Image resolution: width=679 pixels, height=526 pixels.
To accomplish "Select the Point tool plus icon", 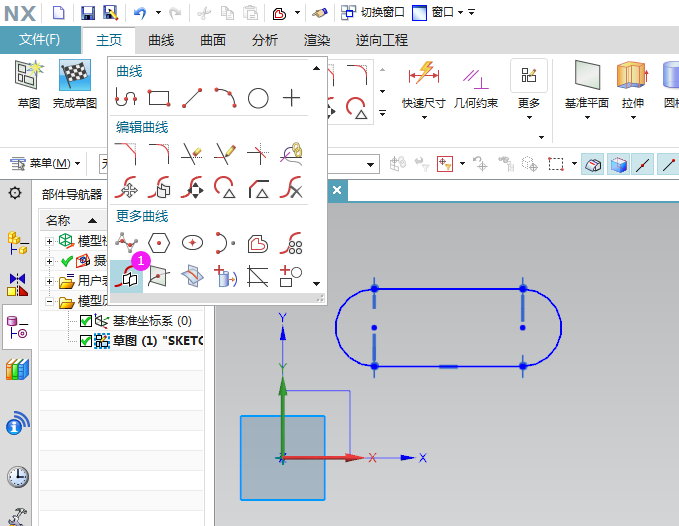I will pyautogui.click(x=291, y=98).
